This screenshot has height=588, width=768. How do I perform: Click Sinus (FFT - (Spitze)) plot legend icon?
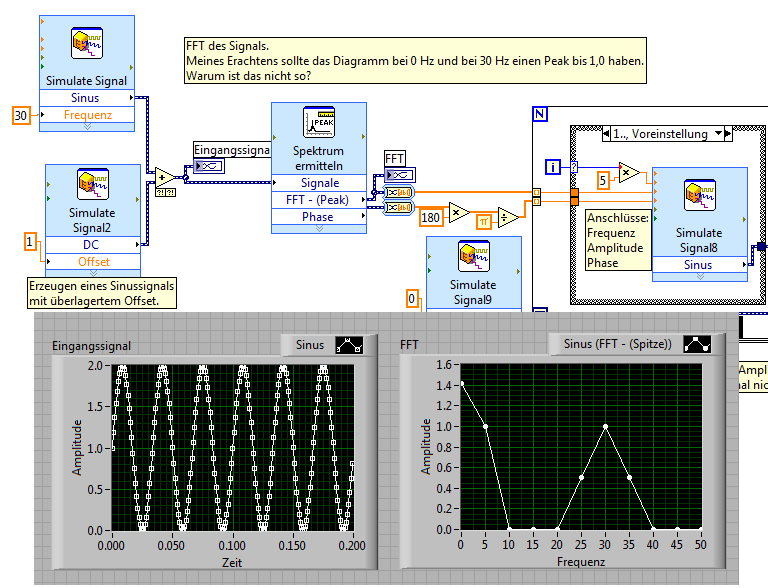pyautogui.click(x=697, y=344)
